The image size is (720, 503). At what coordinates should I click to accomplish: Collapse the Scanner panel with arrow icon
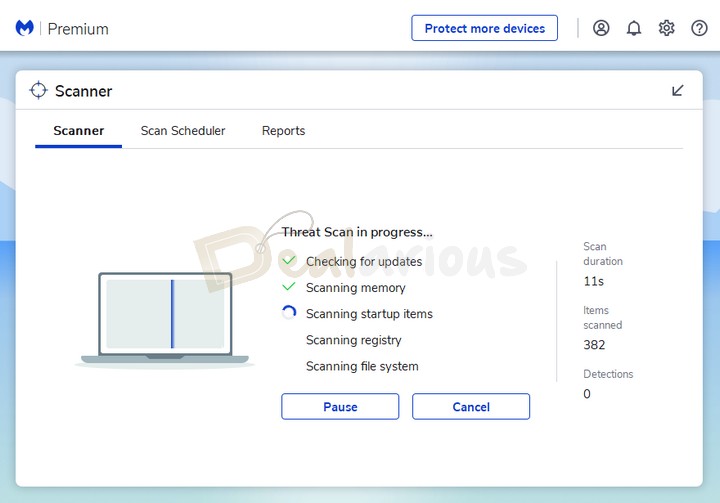(x=677, y=90)
